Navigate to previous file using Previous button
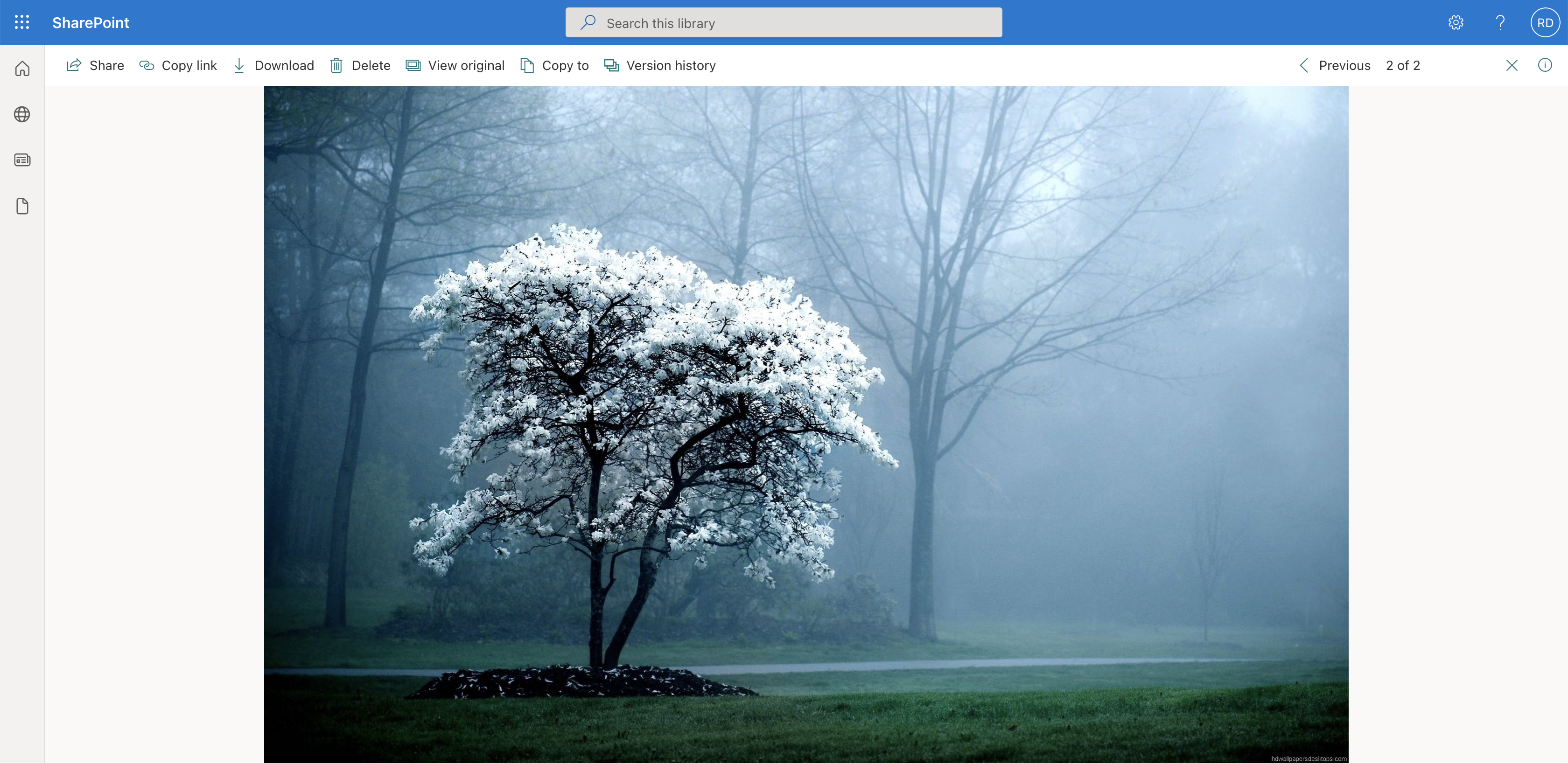Viewport: 1568px width, 764px height. pos(1334,65)
